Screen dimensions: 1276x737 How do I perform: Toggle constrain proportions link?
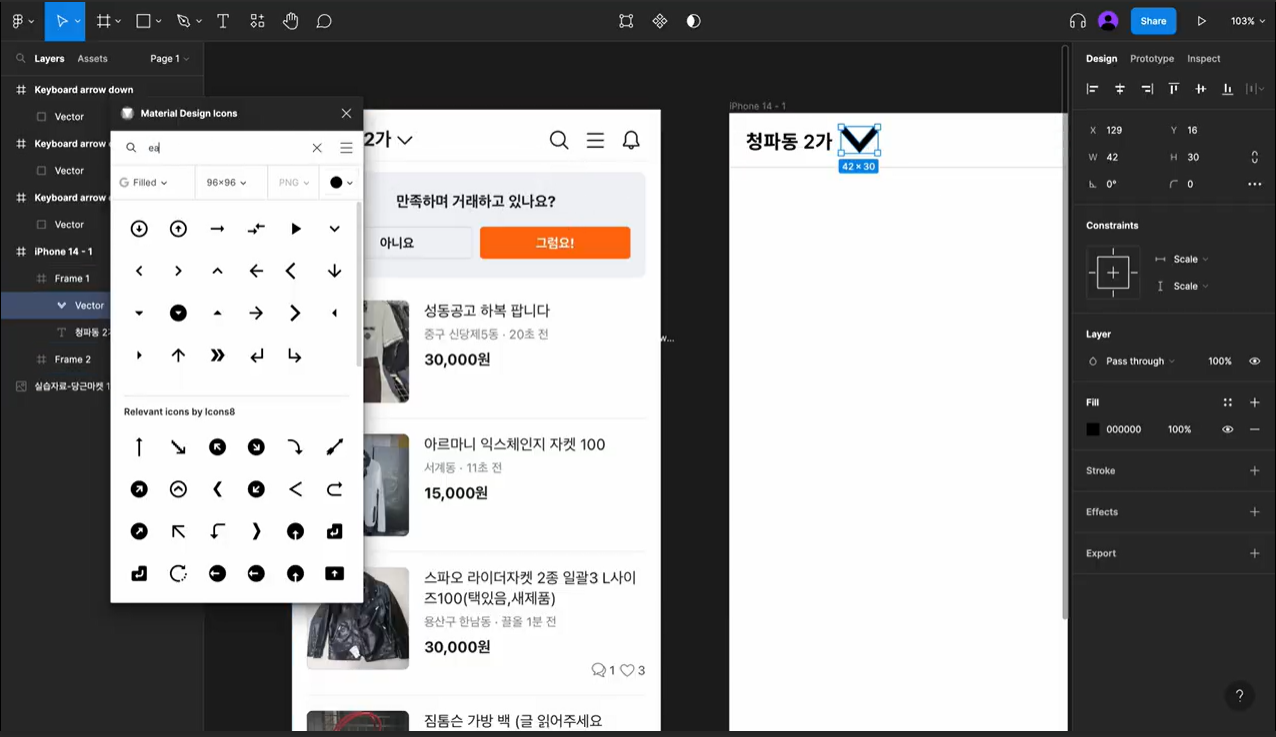(x=1254, y=157)
